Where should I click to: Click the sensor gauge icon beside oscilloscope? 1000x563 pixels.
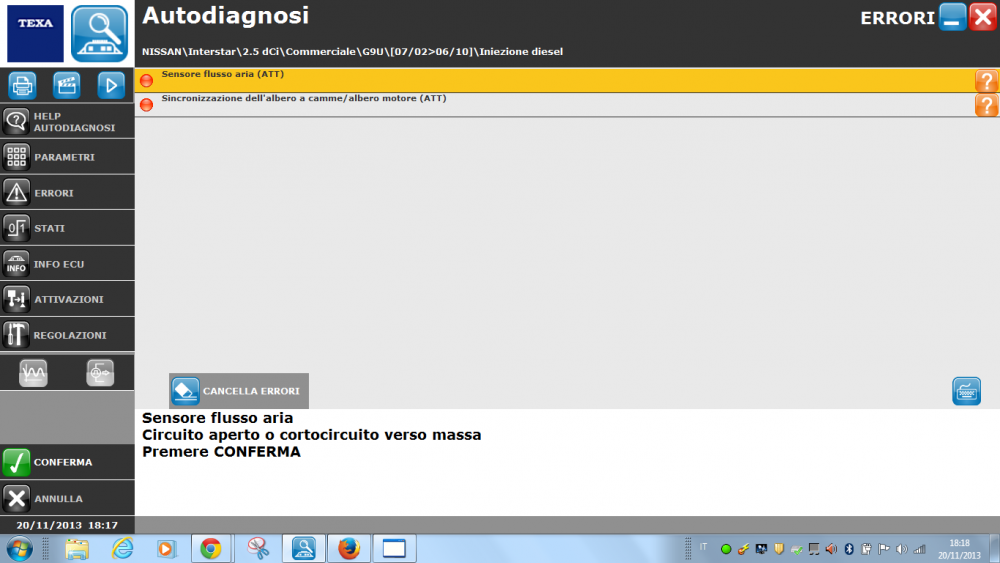click(100, 372)
